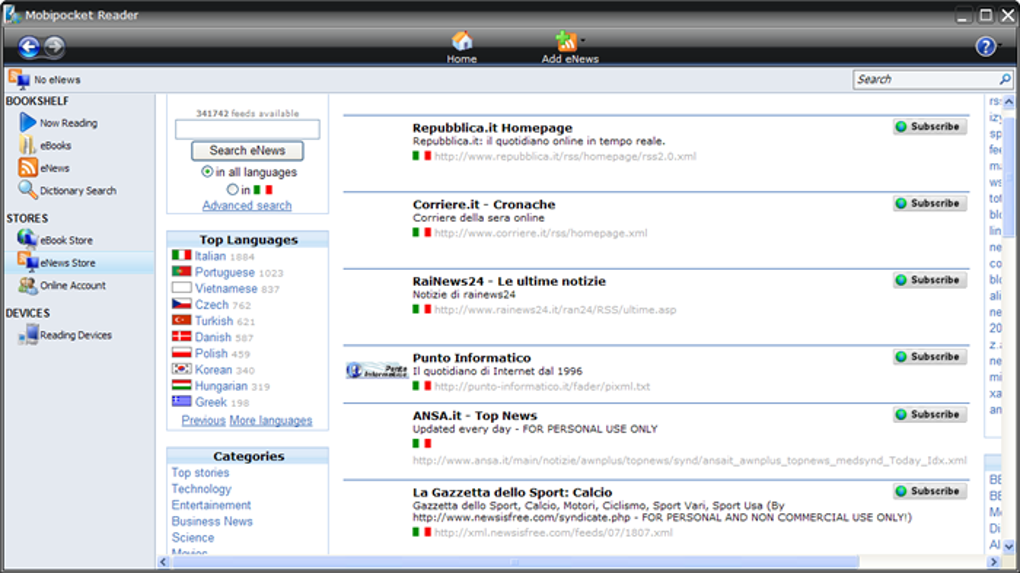Click the horizontal scrollbar left arrow
Viewport: 1020px width, 573px height.
(x=163, y=562)
